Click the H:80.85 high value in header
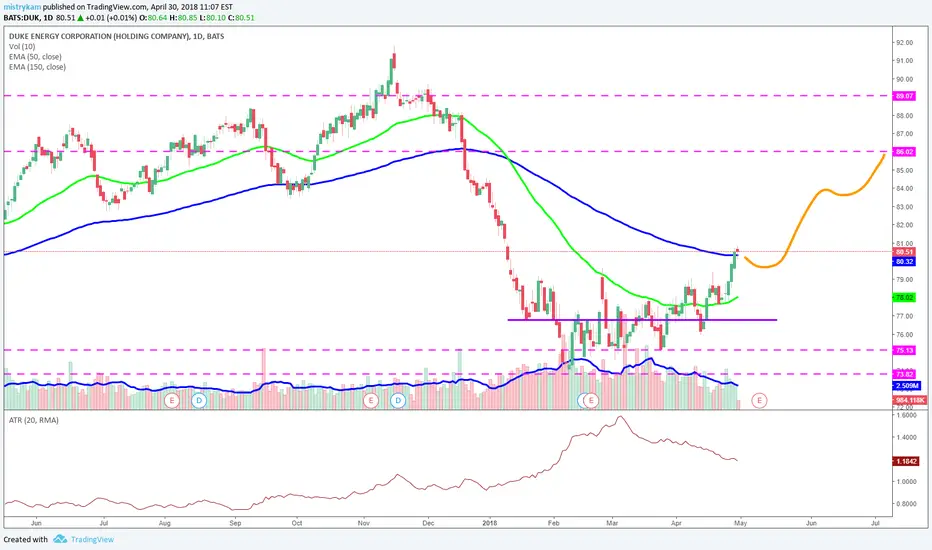This screenshot has height=550, width=932. [x=185, y=18]
